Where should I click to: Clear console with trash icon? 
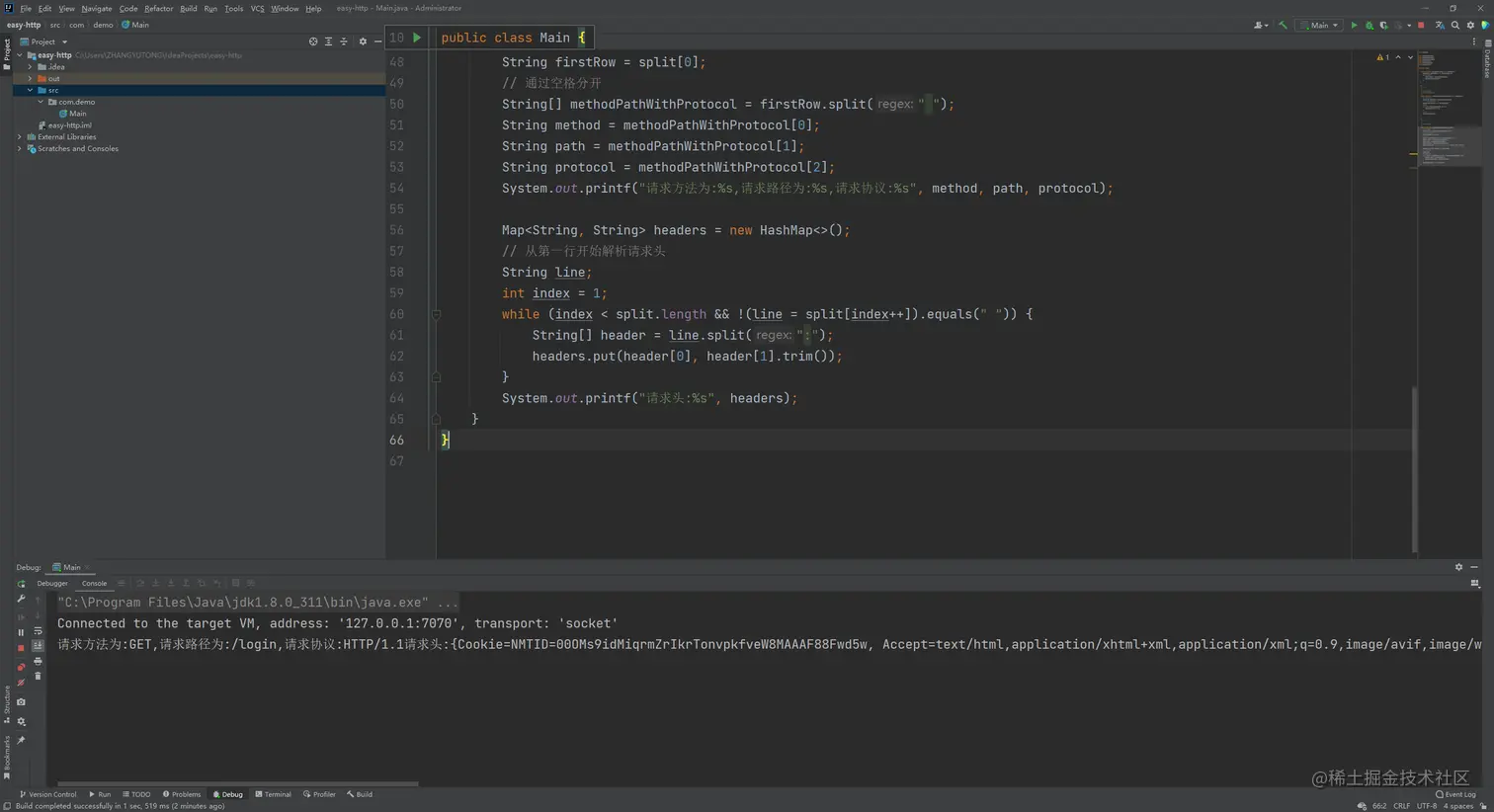pos(38,677)
